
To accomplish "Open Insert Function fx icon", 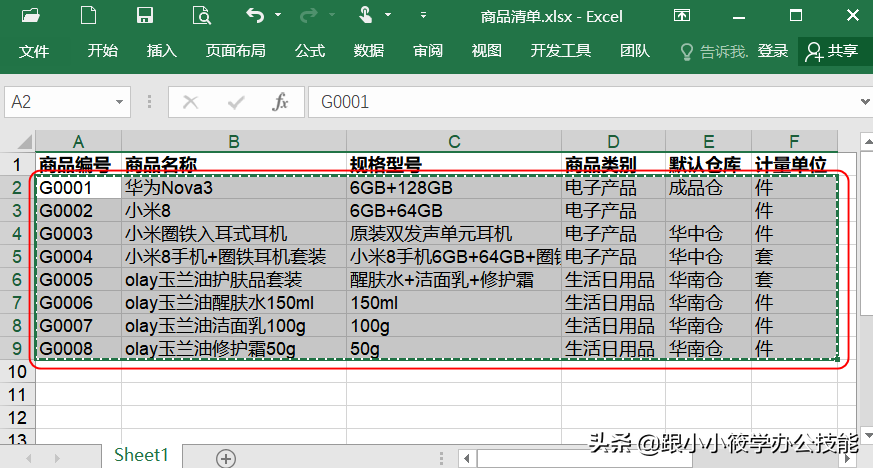I will tap(280, 102).
